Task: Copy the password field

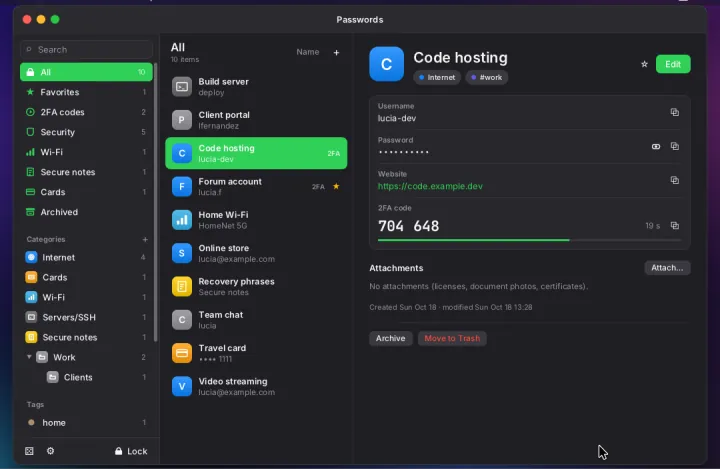Action: (674, 146)
